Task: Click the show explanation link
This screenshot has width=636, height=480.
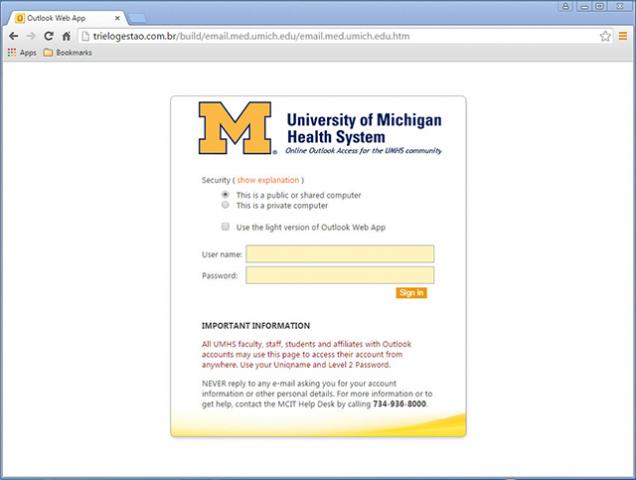Action: (268, 180)
